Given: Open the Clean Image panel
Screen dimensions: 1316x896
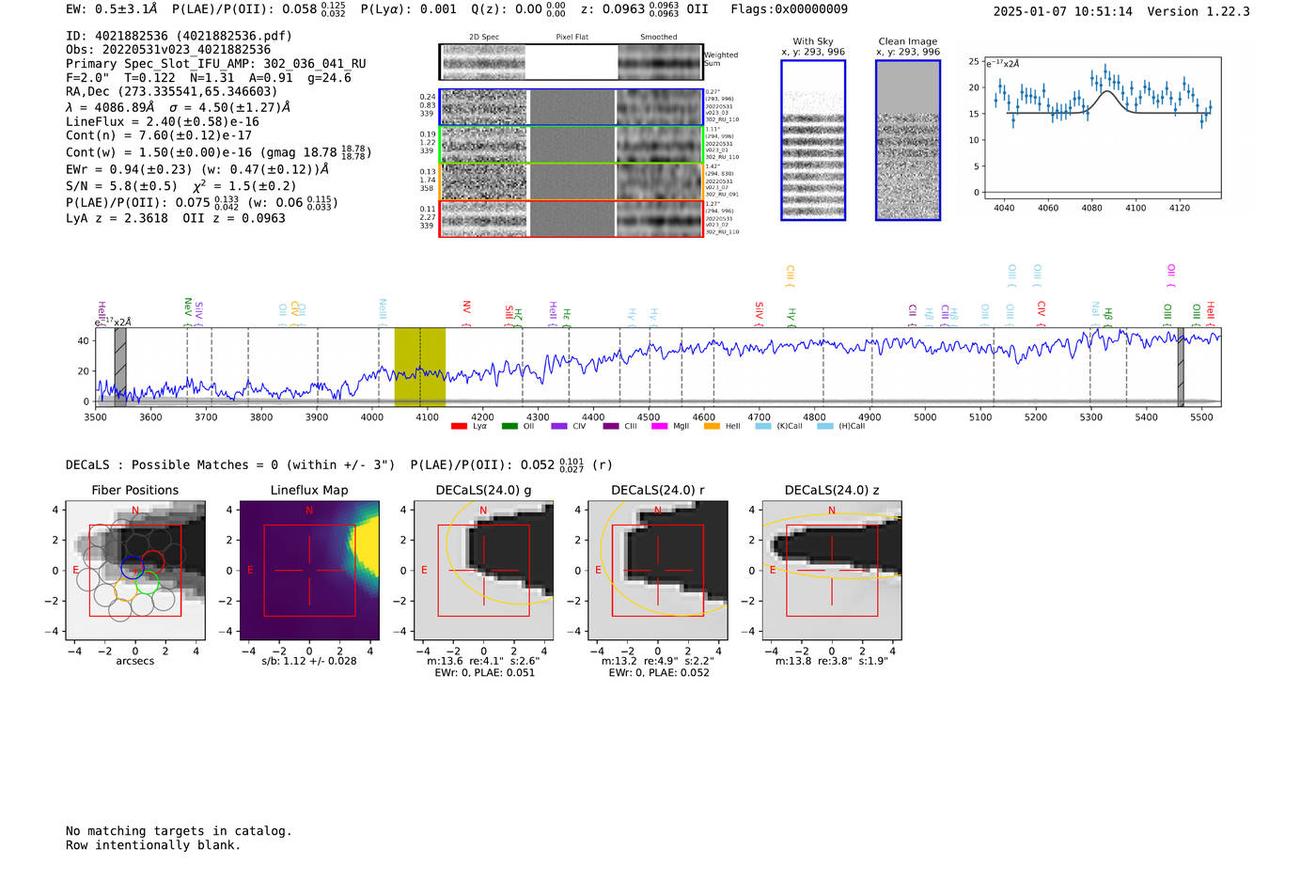Looking at the screenshot, I should pyautogui.click(x=908, y=140).
